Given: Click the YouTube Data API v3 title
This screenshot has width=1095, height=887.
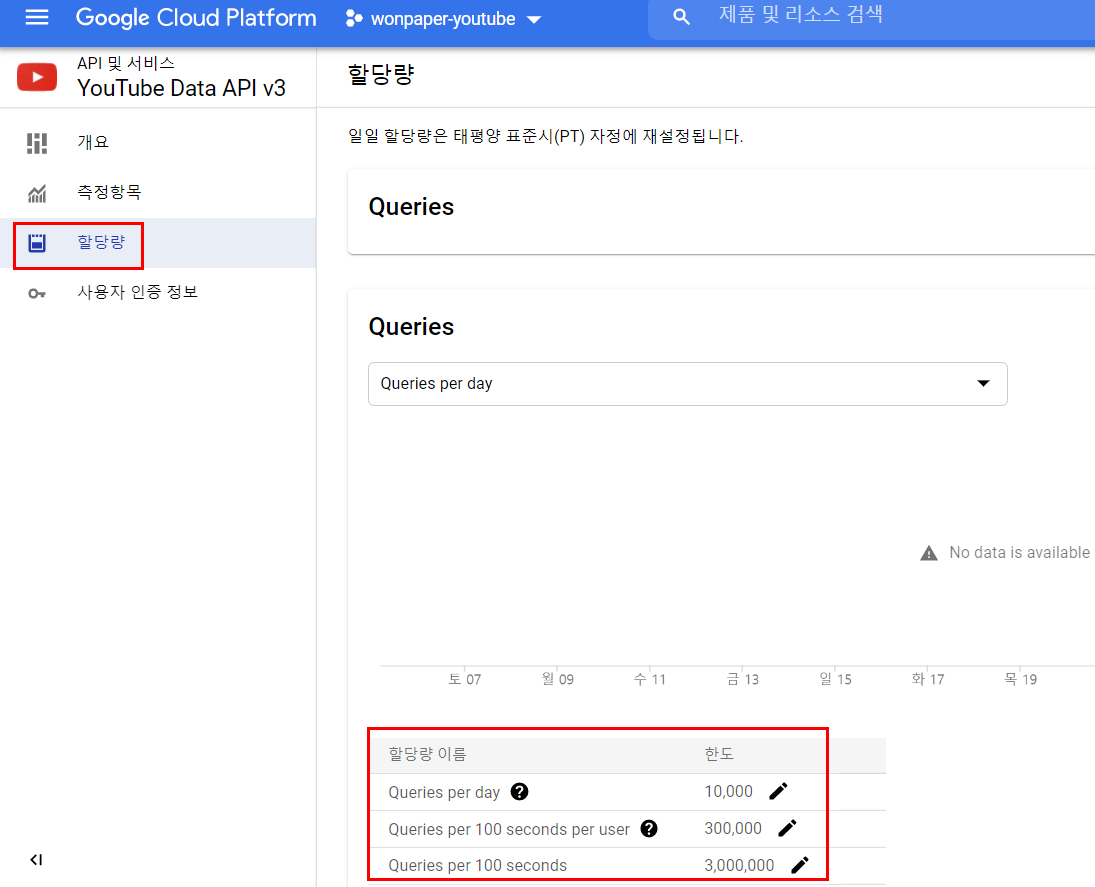Looking at the screenshot, I should tap(182, 88).
